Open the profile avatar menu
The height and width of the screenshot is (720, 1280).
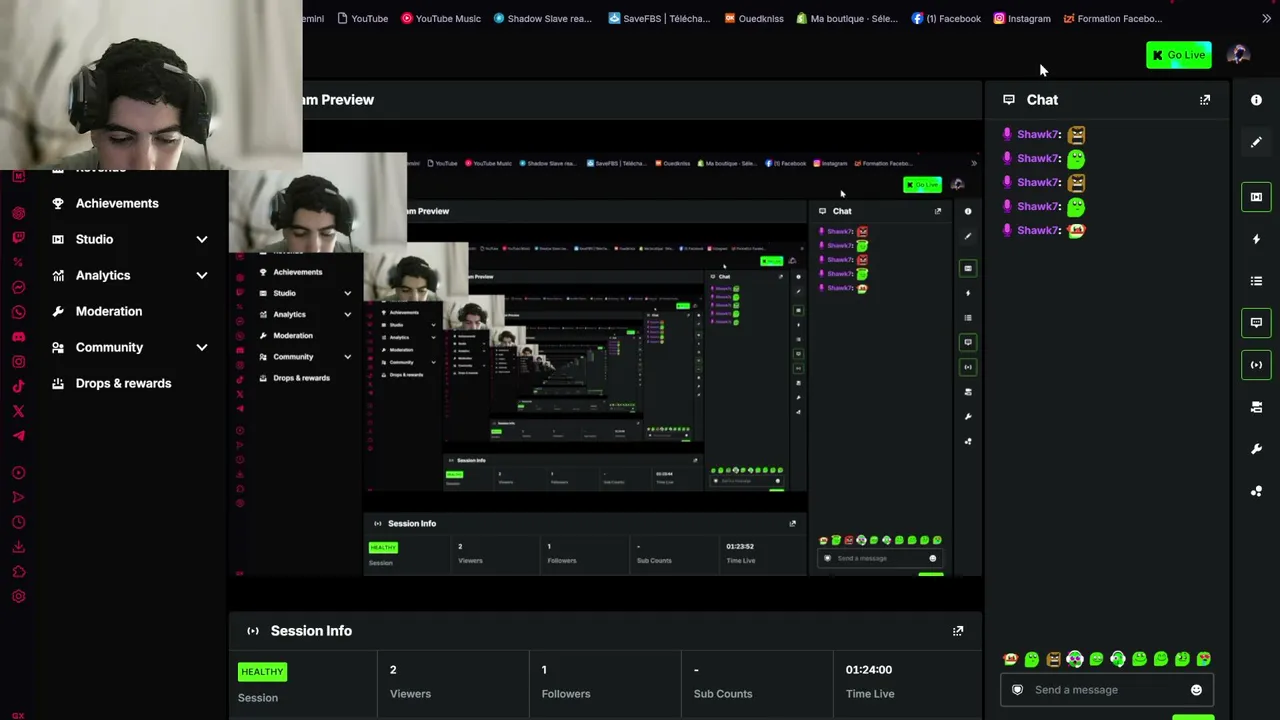1238,55
